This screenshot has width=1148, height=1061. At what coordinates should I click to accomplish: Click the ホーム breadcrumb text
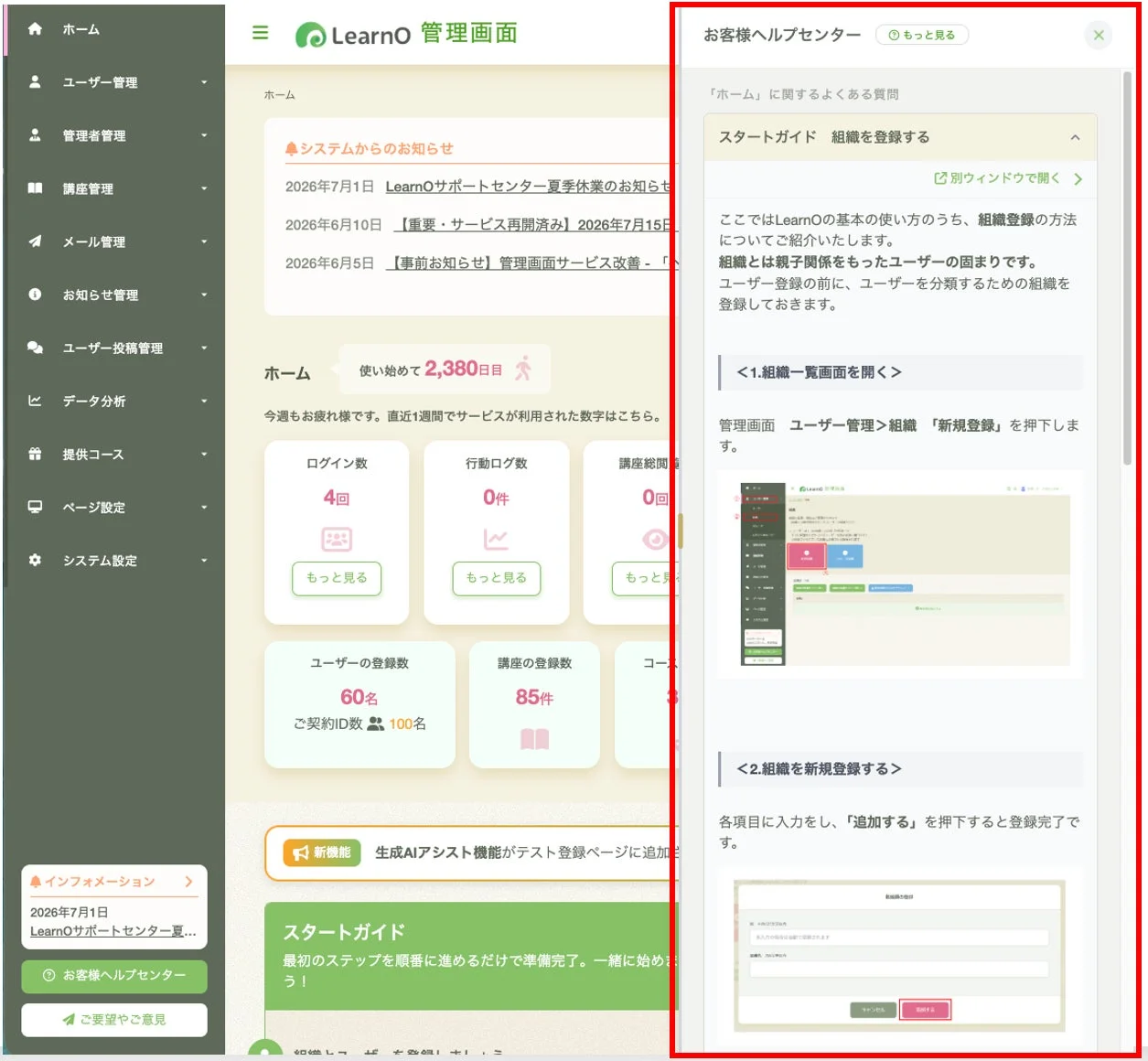pos(279,95)
